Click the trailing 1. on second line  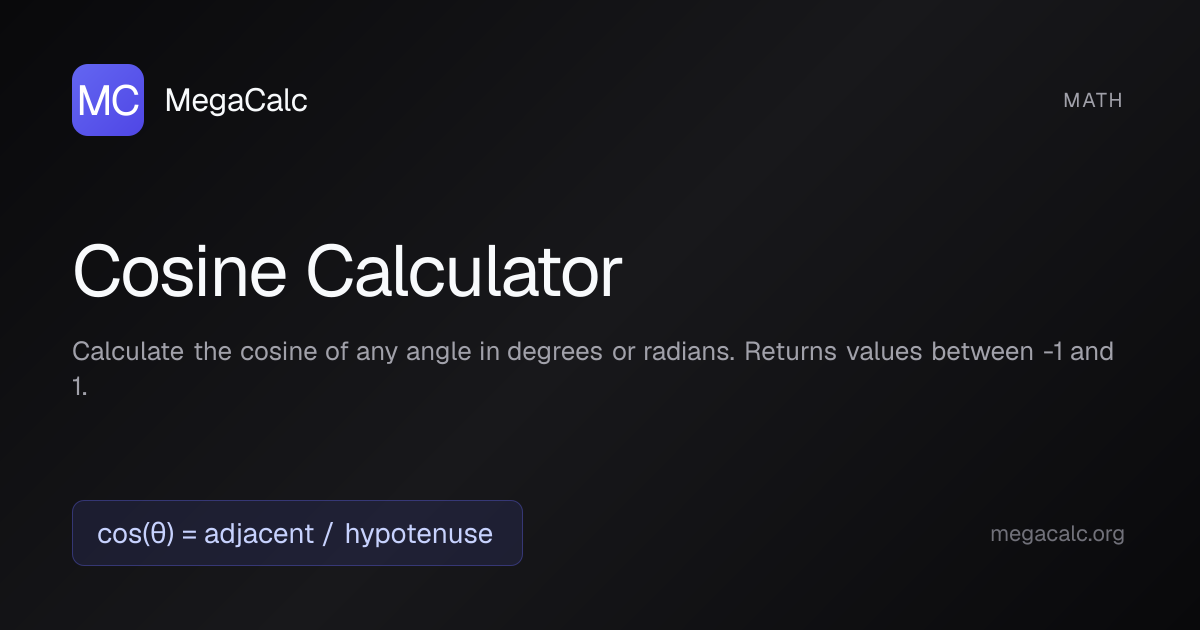click(80, 388)
